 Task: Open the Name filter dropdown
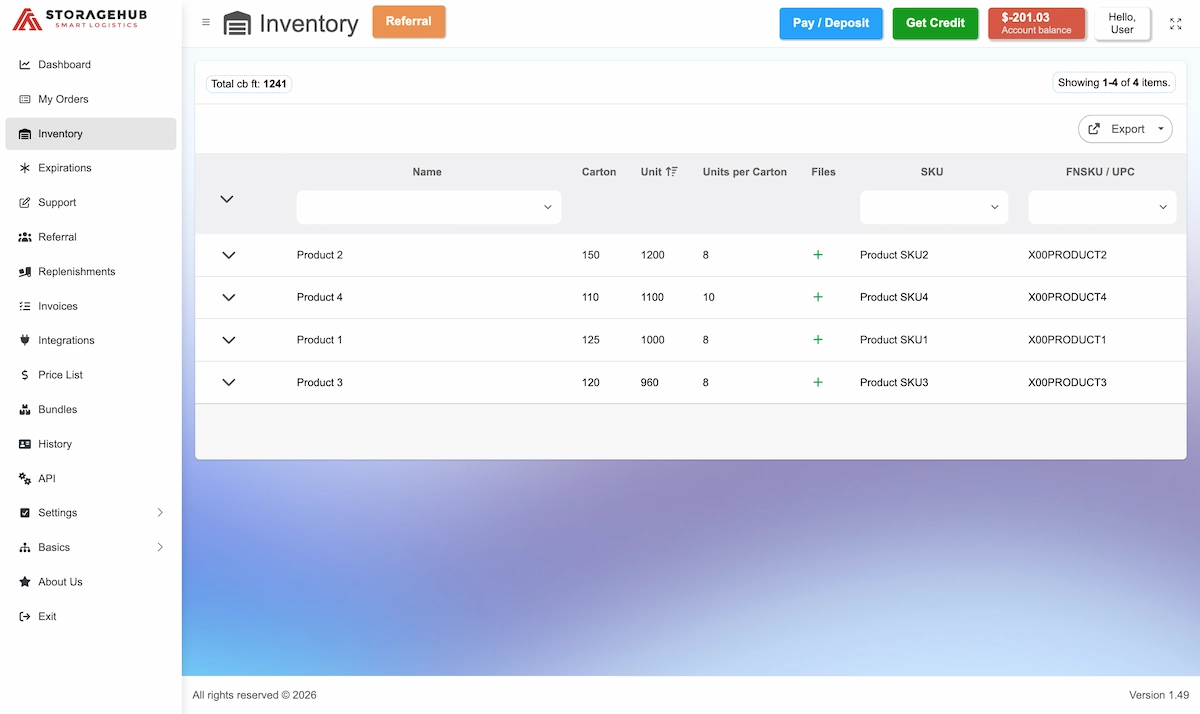[x=429, y=207]
